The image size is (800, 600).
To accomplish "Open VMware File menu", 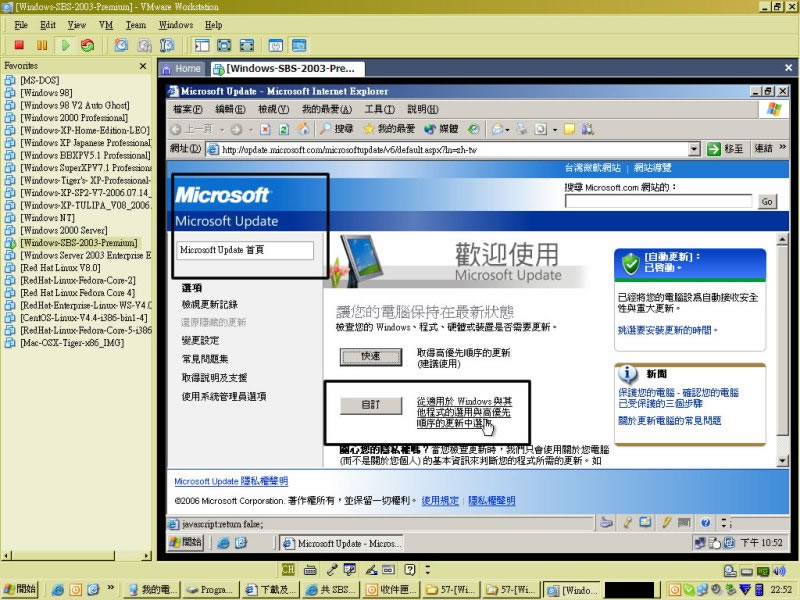I will pyautogui.click(x=20, y=25).
